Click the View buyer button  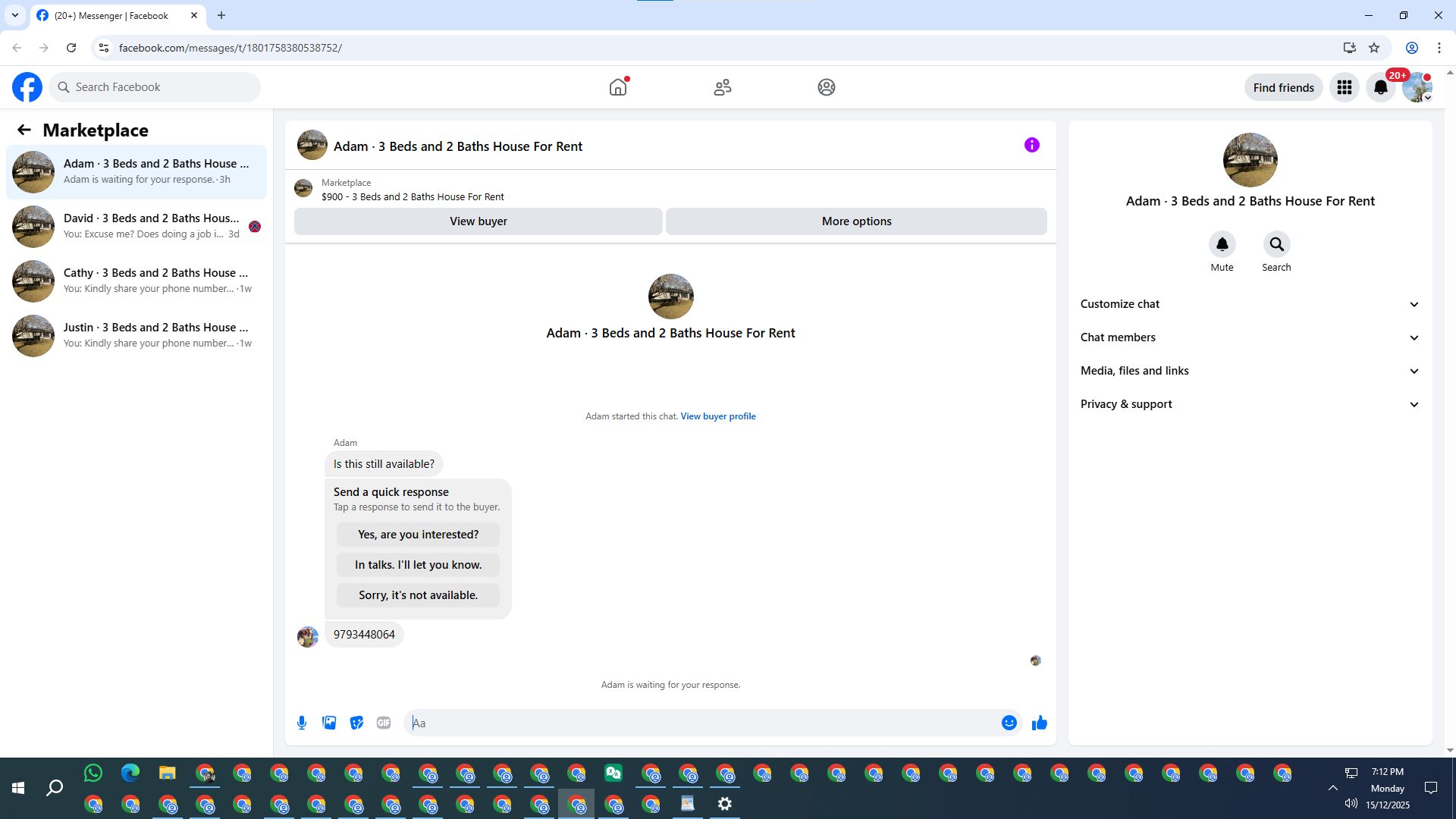click(x=479, y=221)
